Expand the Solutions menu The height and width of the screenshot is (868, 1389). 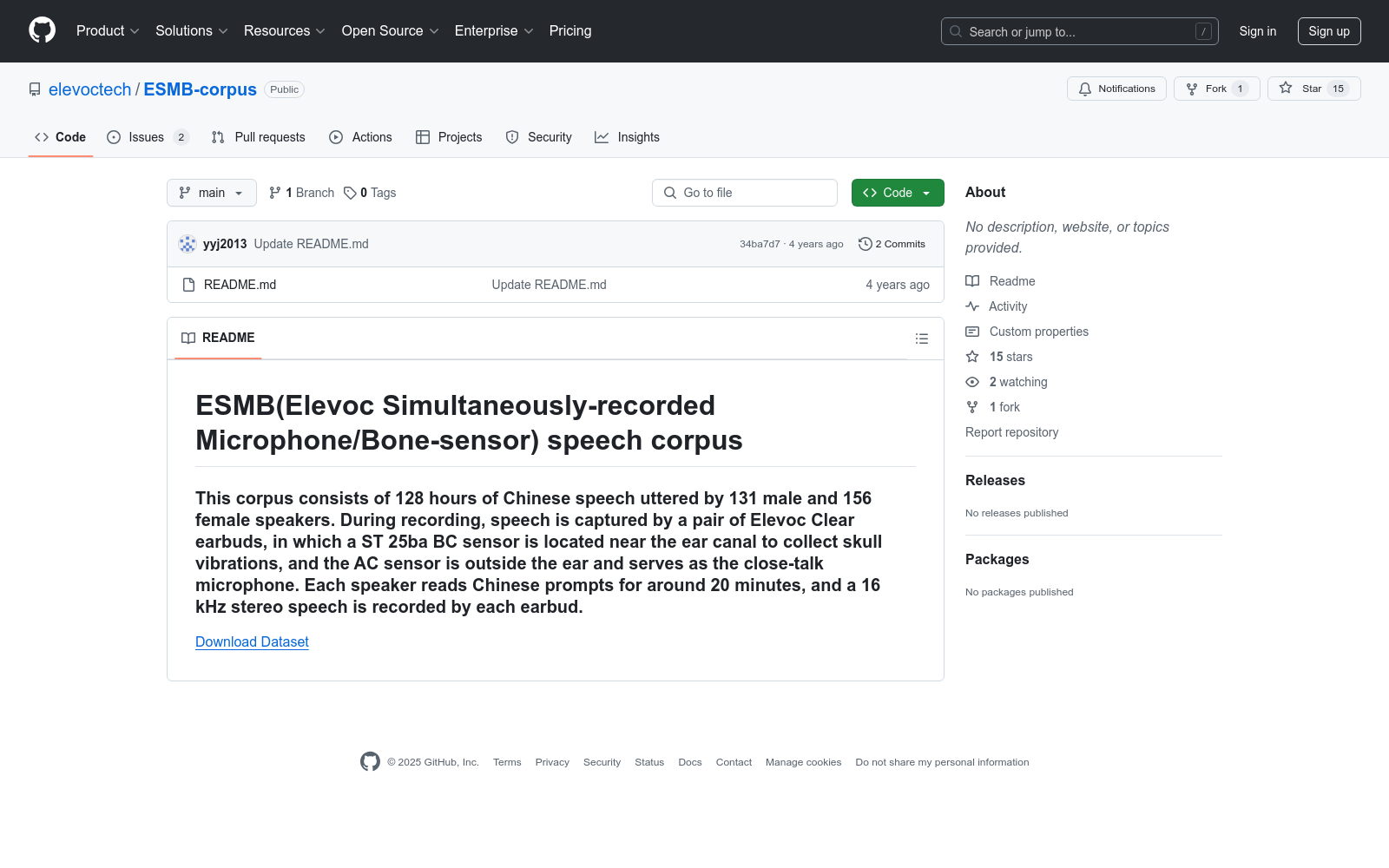coord(192,30)
